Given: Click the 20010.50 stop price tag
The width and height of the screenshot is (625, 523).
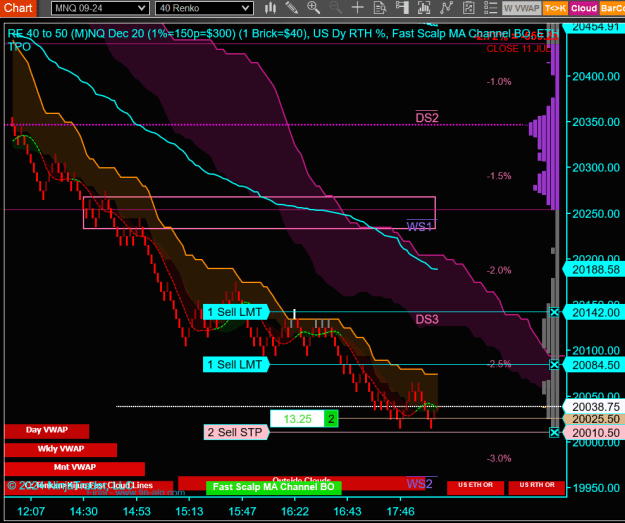Looking at the screenshot, I should 594,433.
